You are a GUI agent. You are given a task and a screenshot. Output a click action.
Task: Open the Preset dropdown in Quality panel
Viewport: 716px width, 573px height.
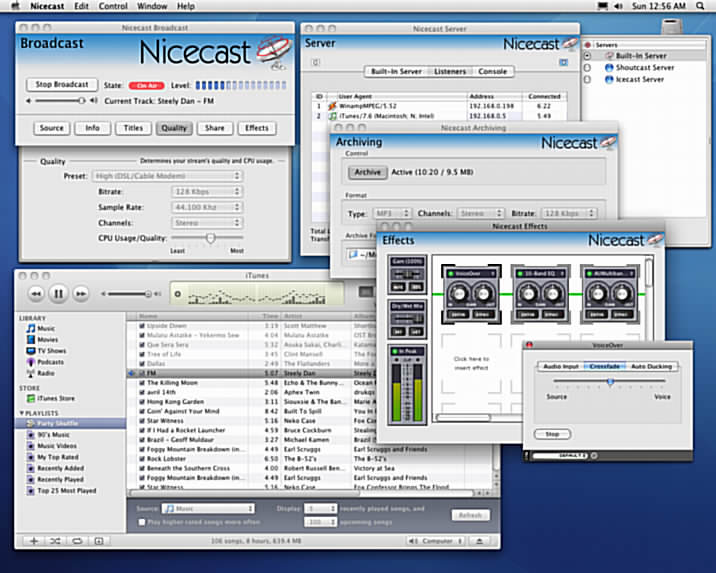click(167, 176)
